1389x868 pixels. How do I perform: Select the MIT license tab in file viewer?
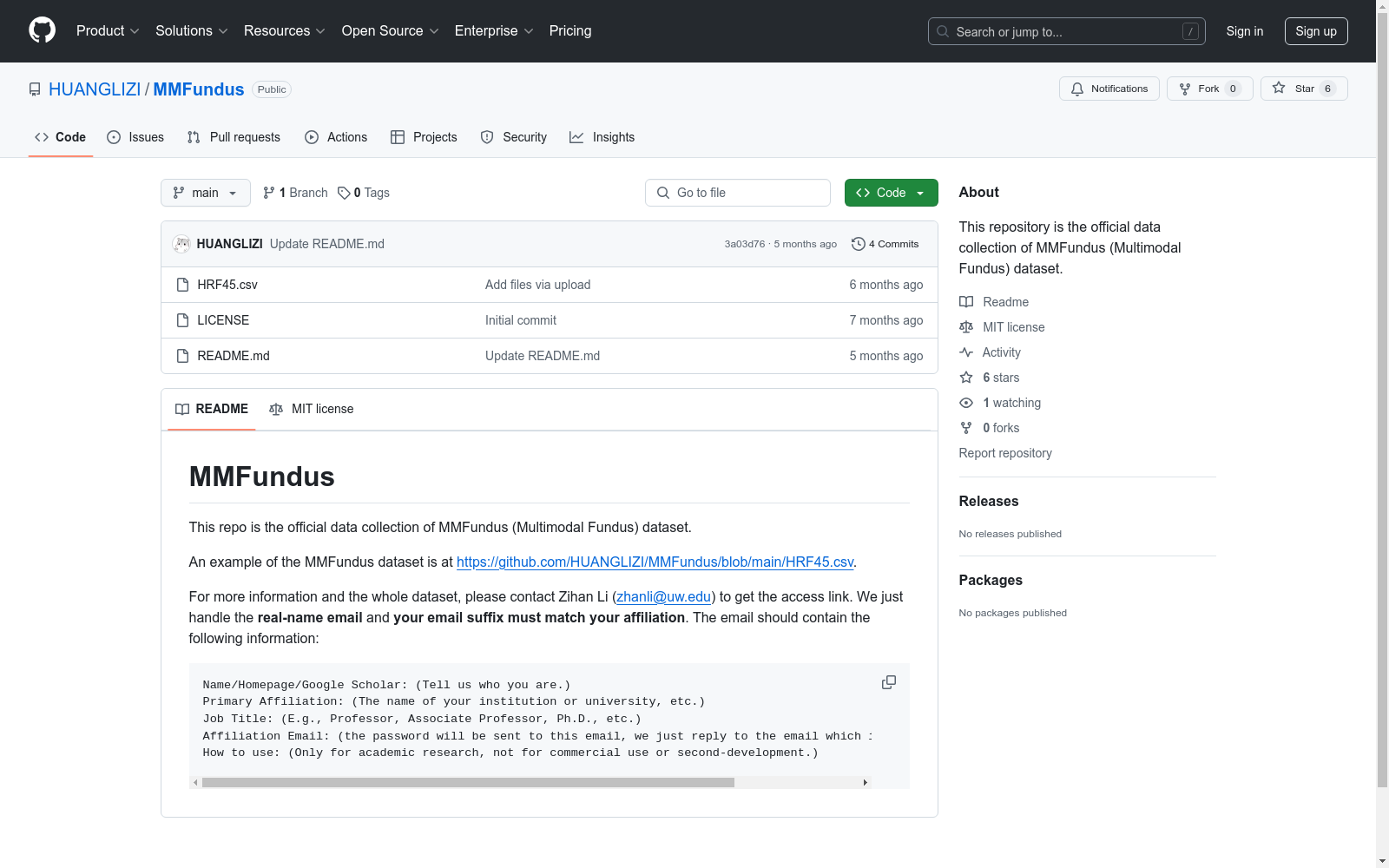(x=312, y=409)
